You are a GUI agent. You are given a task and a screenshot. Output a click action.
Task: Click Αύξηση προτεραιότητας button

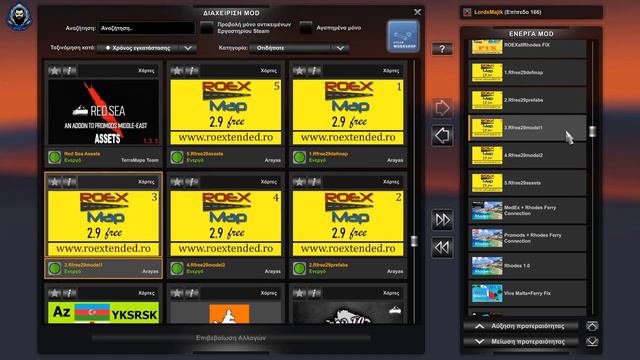point(521,326)
